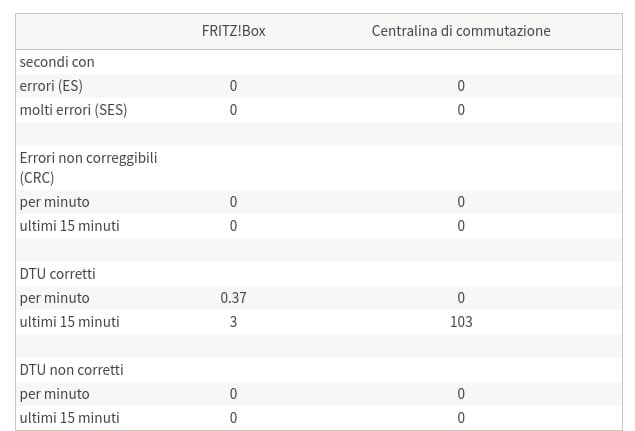Viewport: 635px width, 431px height.
Task: Click "per minuto" label under CRC errors
Action: point(54,202)
